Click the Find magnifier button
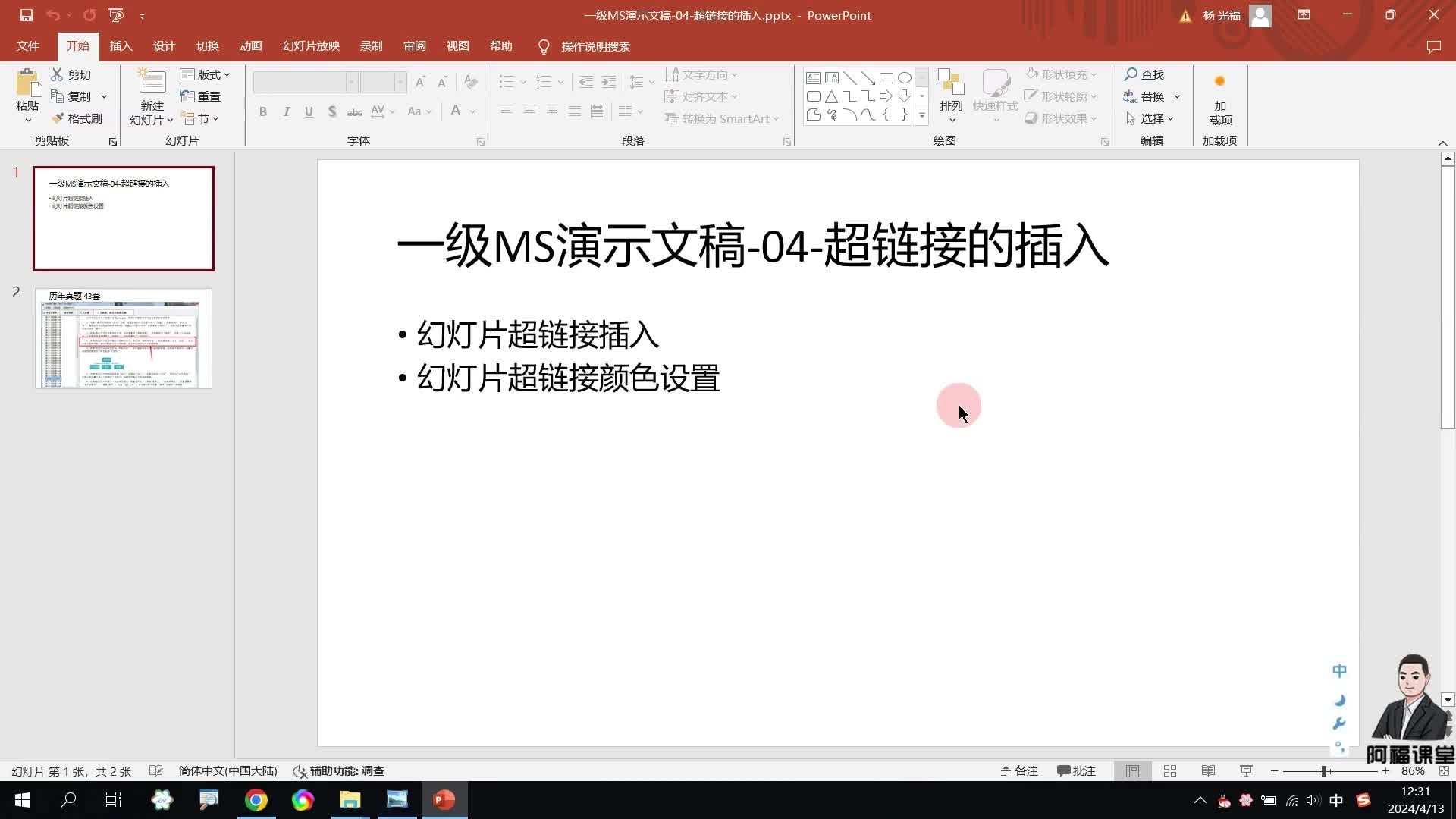This screenshot has width=1456, height=819. (x=1144, y=74)
